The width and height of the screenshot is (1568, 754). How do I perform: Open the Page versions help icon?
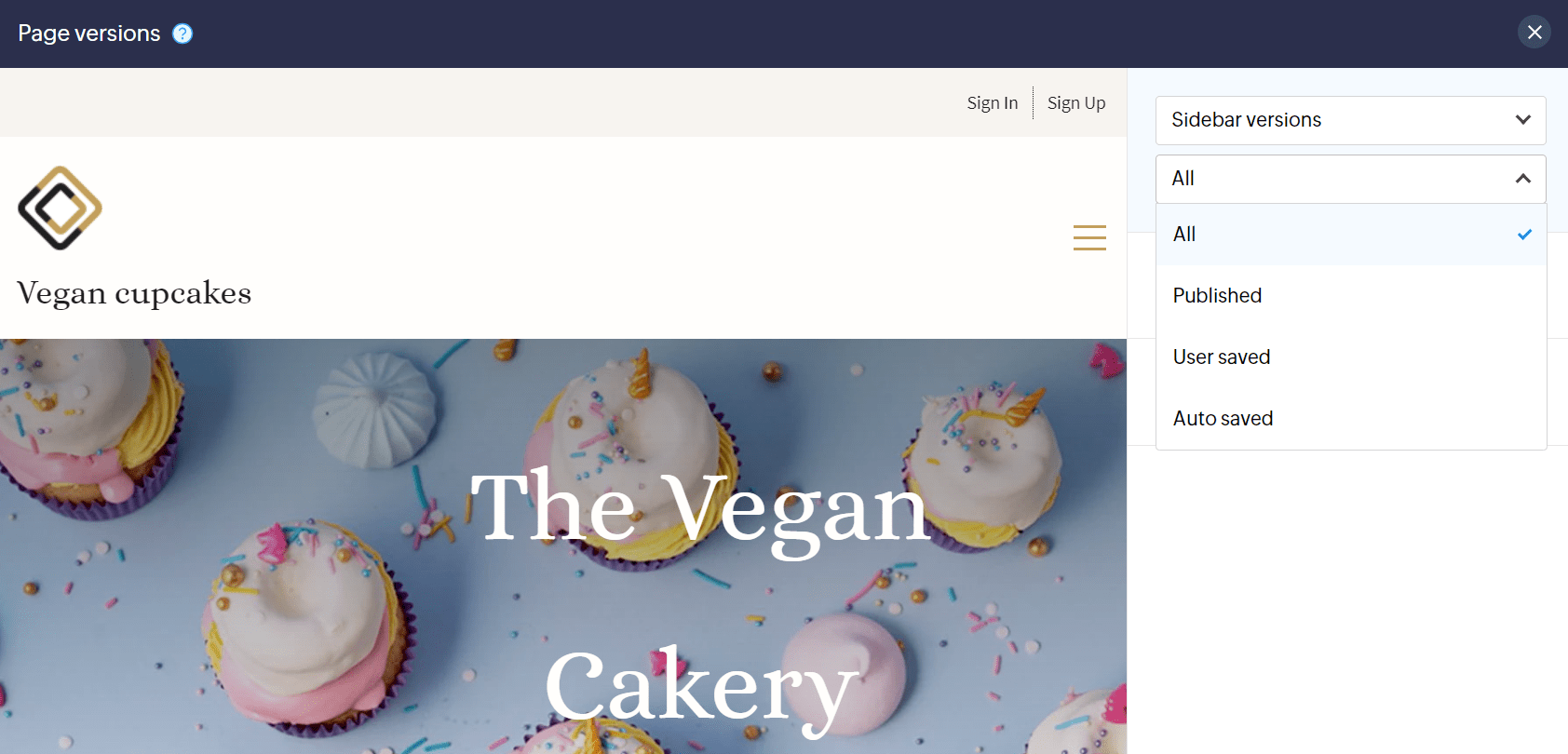coord(182,34)
